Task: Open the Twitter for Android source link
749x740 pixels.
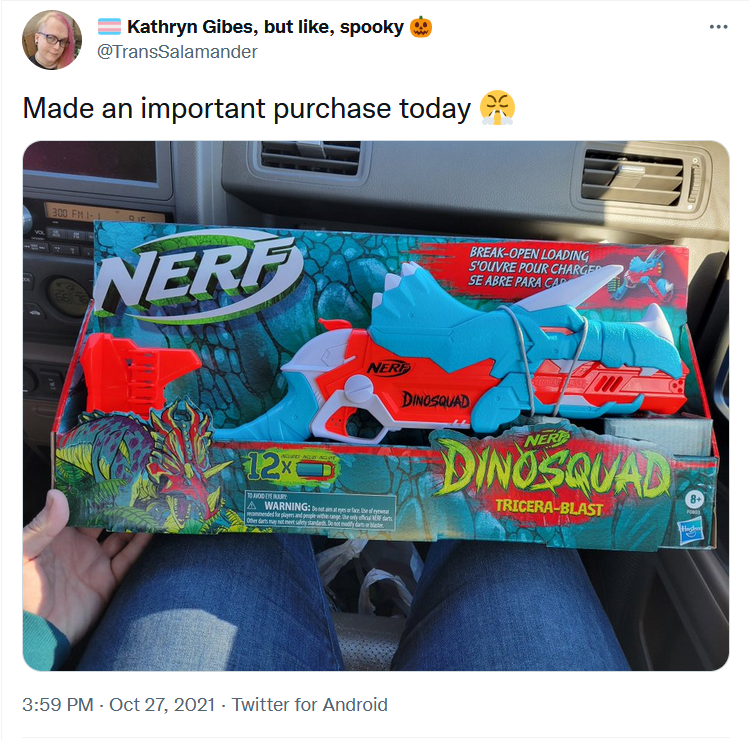Action: pyautogui.click(x=310, y=705)
